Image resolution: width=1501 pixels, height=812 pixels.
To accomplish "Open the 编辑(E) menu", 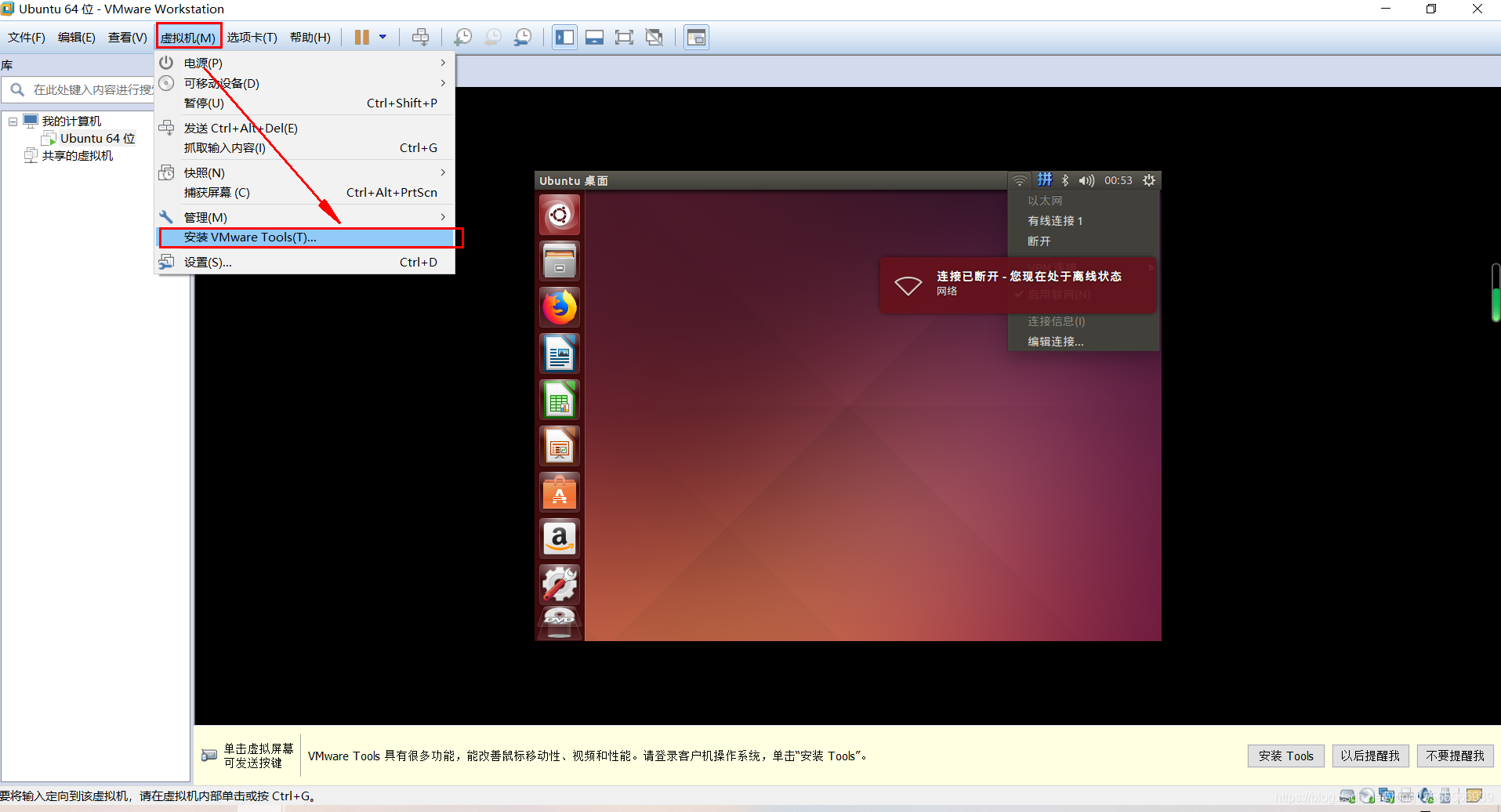I will (x=77, y=38).
